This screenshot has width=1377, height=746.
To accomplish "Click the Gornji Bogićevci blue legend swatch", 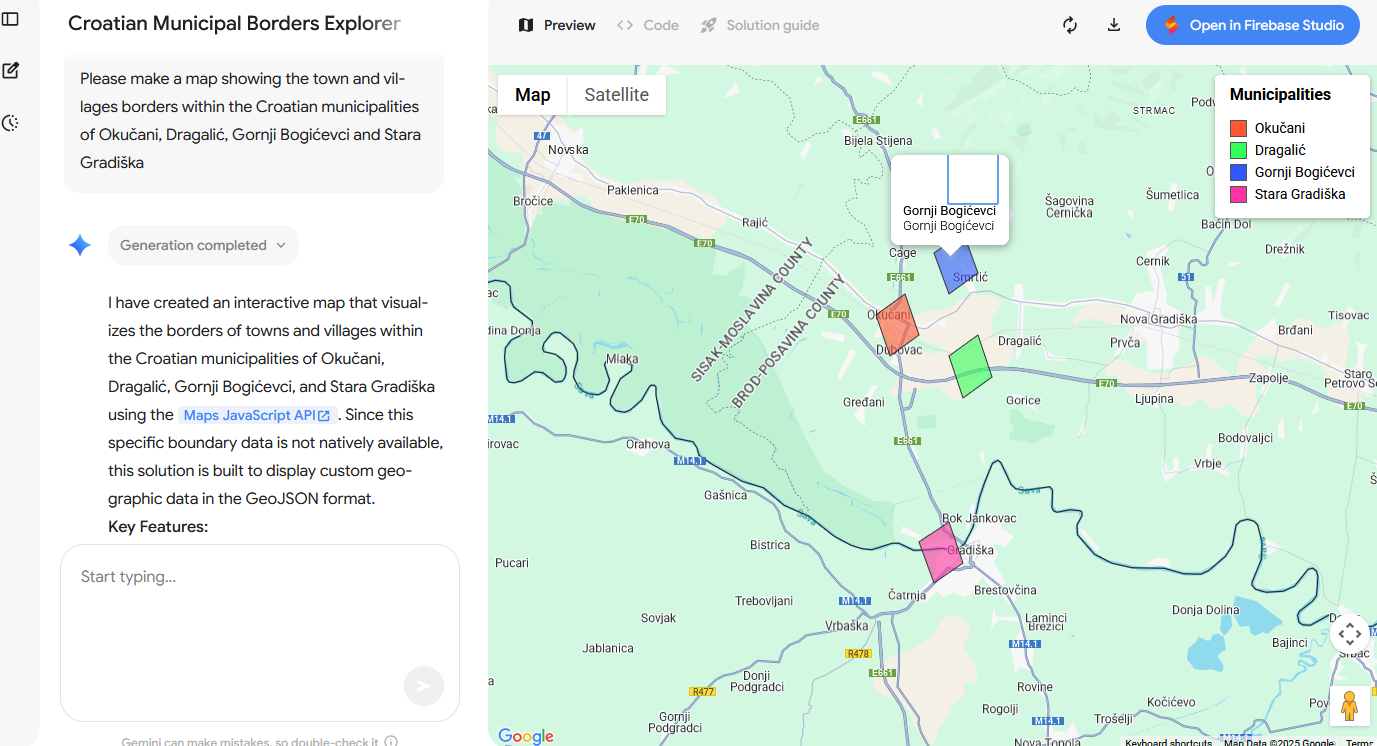I will coord(1238,172).
